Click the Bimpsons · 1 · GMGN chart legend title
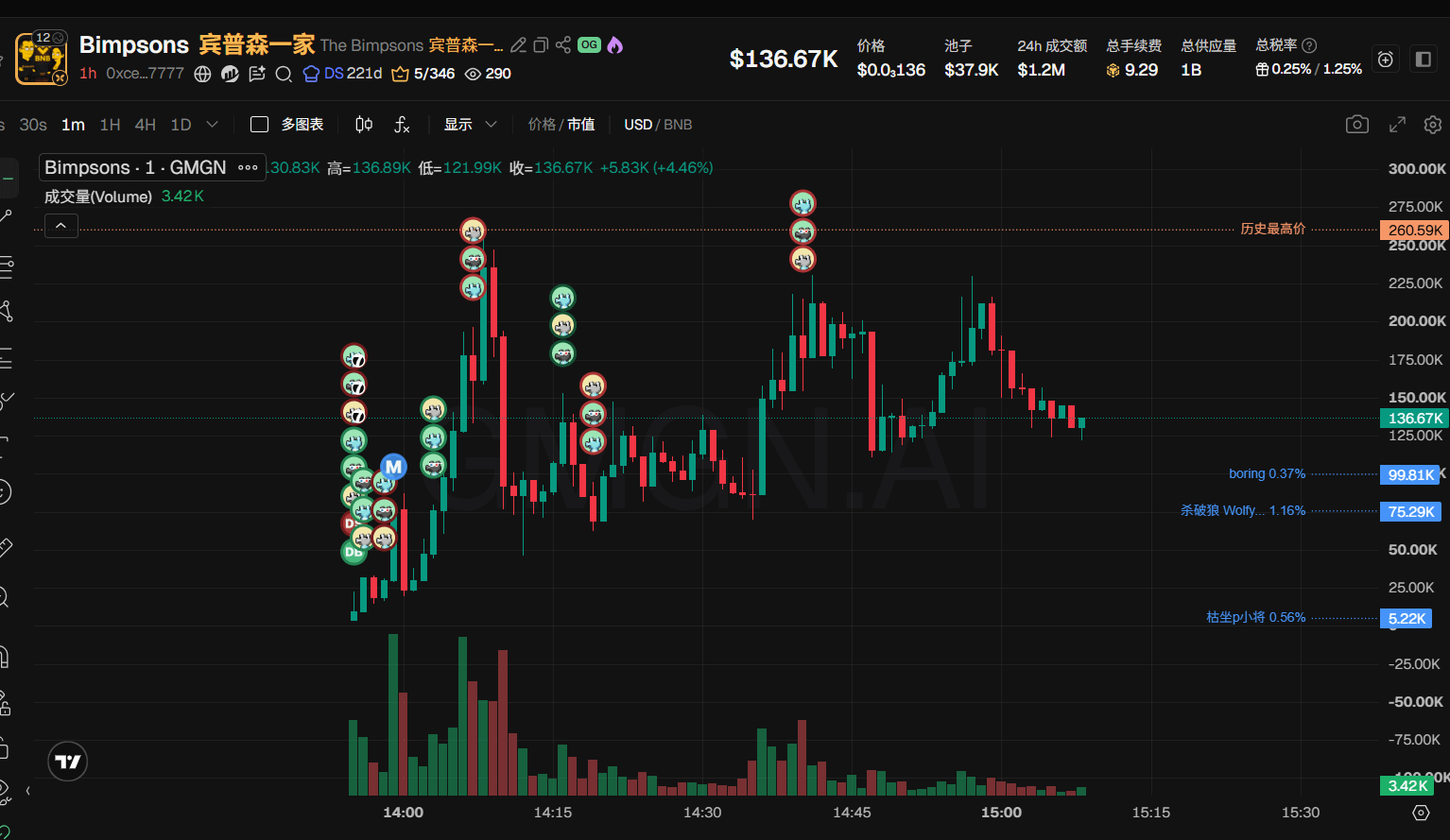1450x840 pixels. [x=135, y=167]
